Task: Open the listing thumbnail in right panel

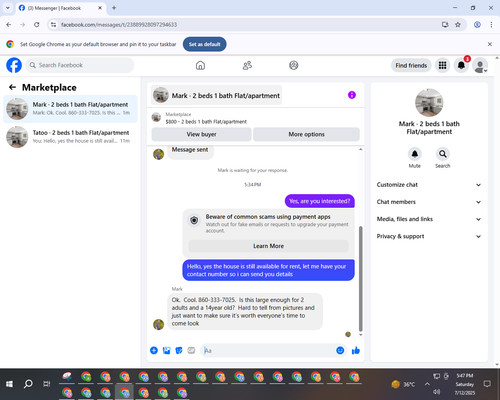Action: pos(429,103)
